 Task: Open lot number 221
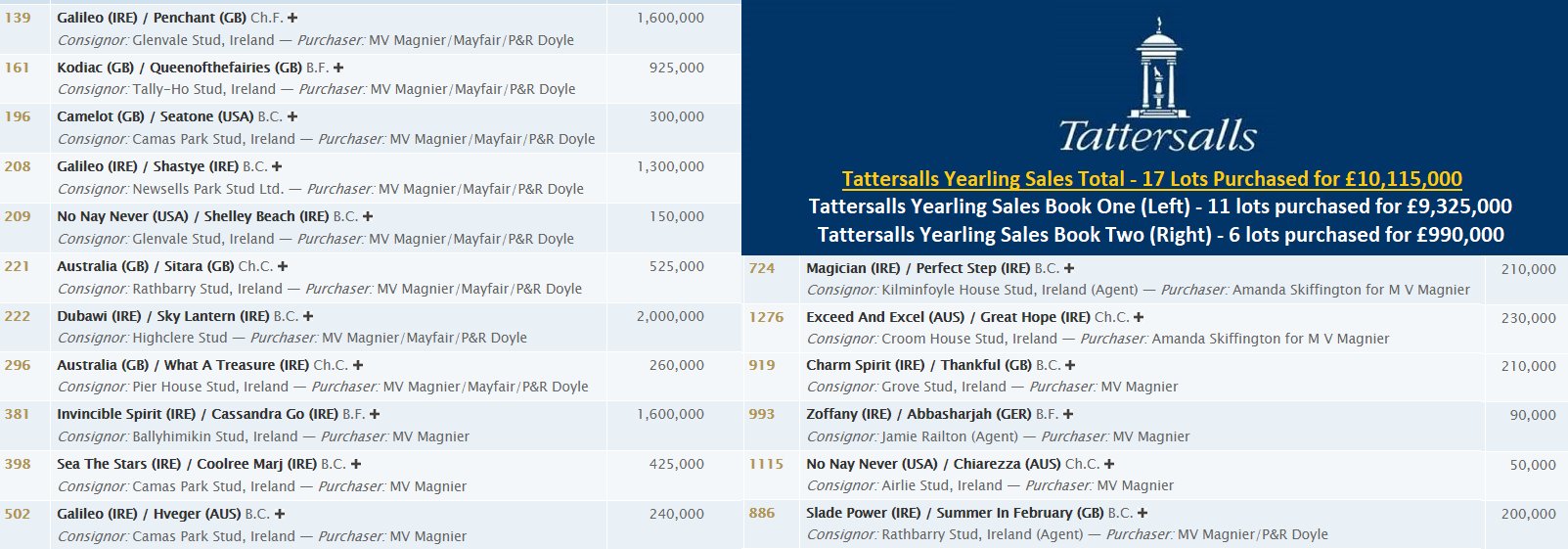click(18, 267)
